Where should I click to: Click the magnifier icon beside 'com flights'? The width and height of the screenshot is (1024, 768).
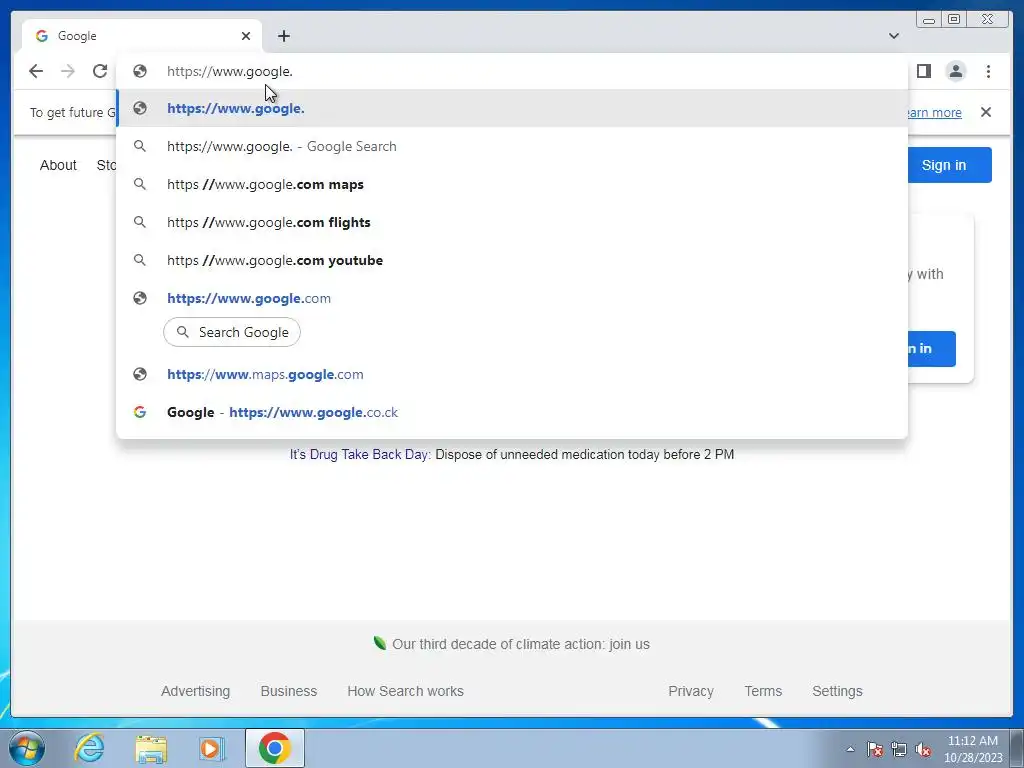coord(140,222)
